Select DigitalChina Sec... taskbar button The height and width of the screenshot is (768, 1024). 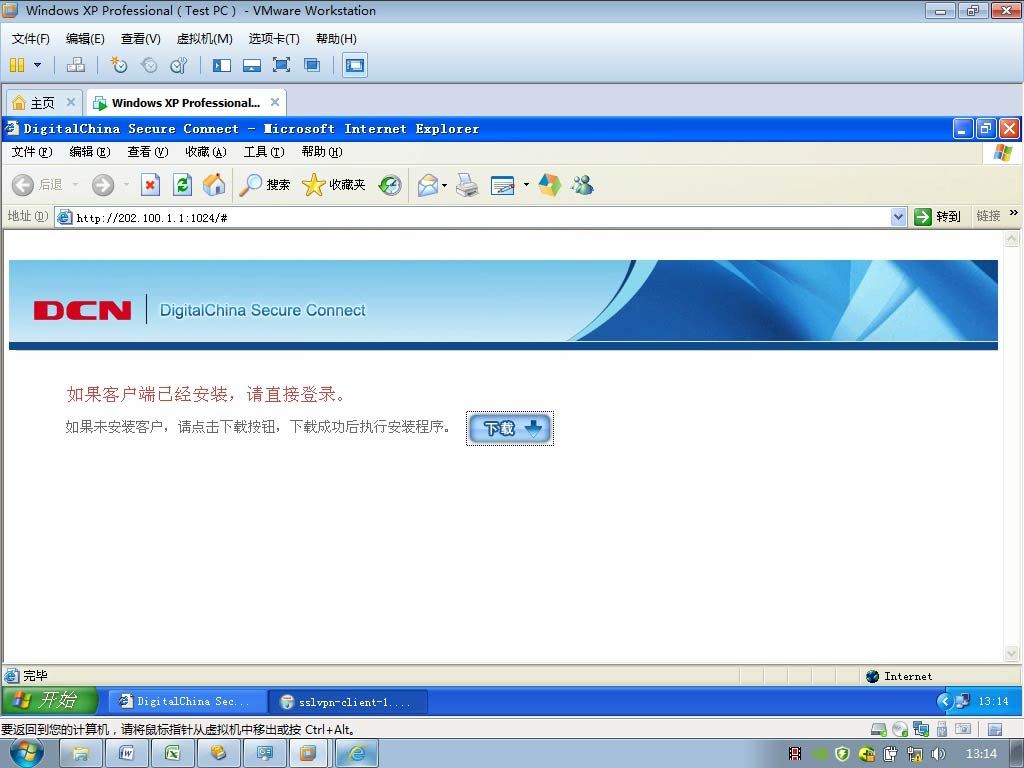[x=187, y=701]
